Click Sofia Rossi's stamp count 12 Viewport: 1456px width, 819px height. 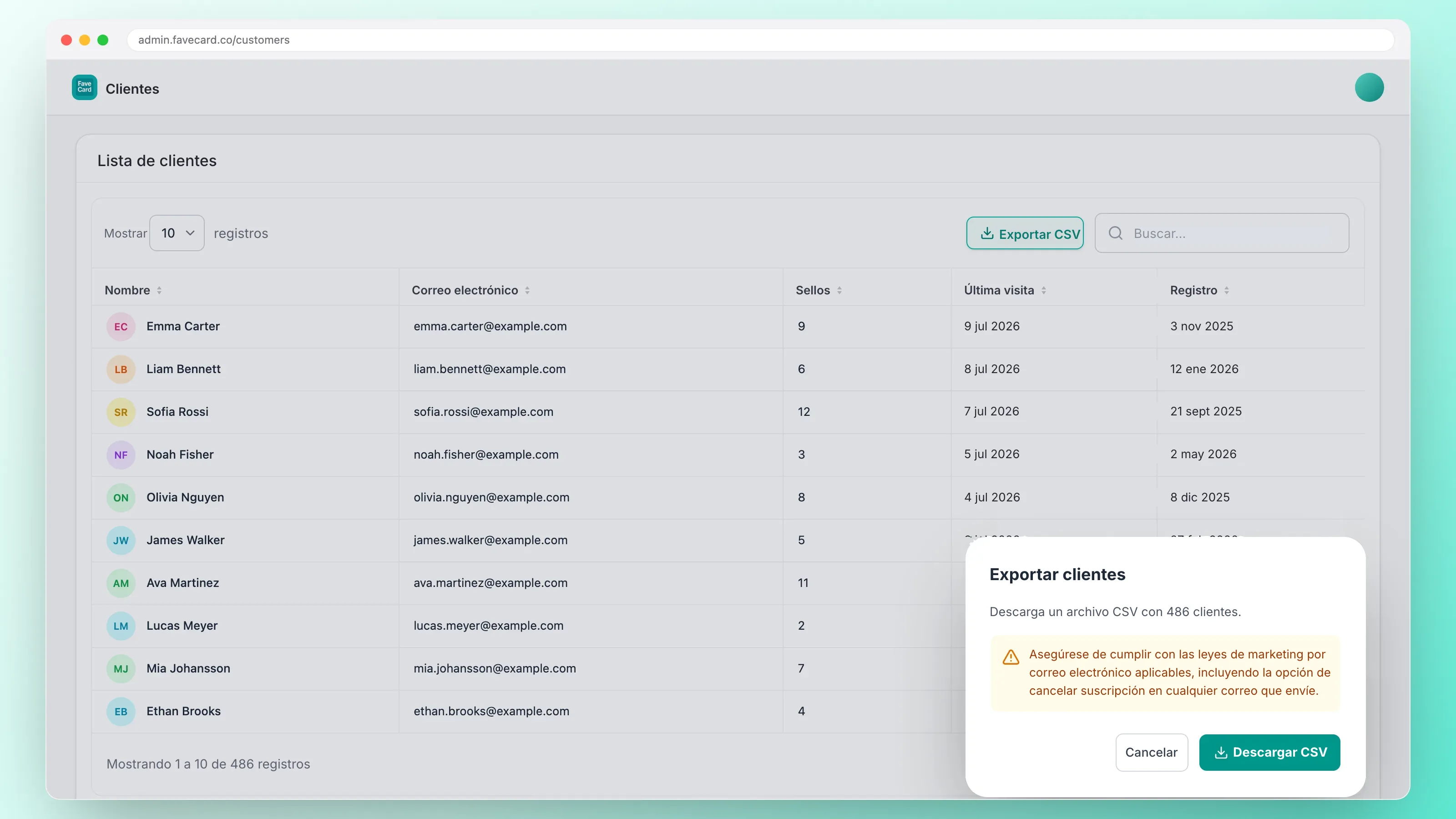(x=804, y=412)
